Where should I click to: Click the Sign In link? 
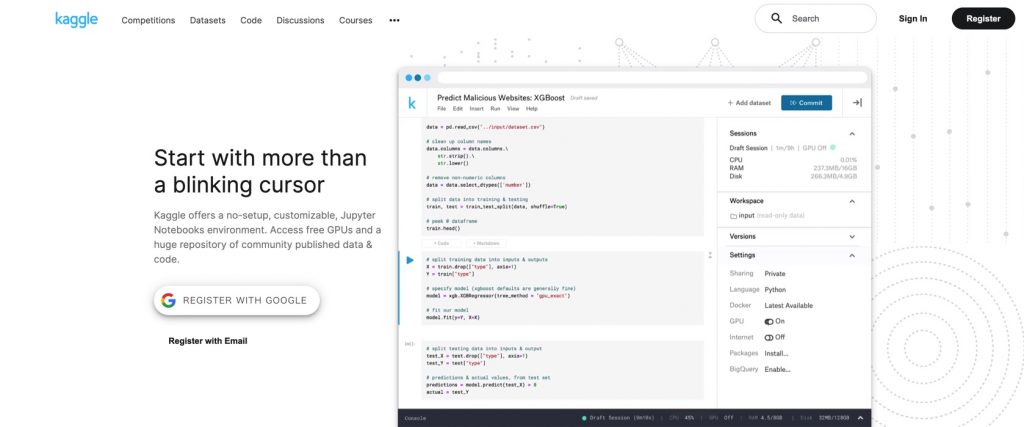912,18
